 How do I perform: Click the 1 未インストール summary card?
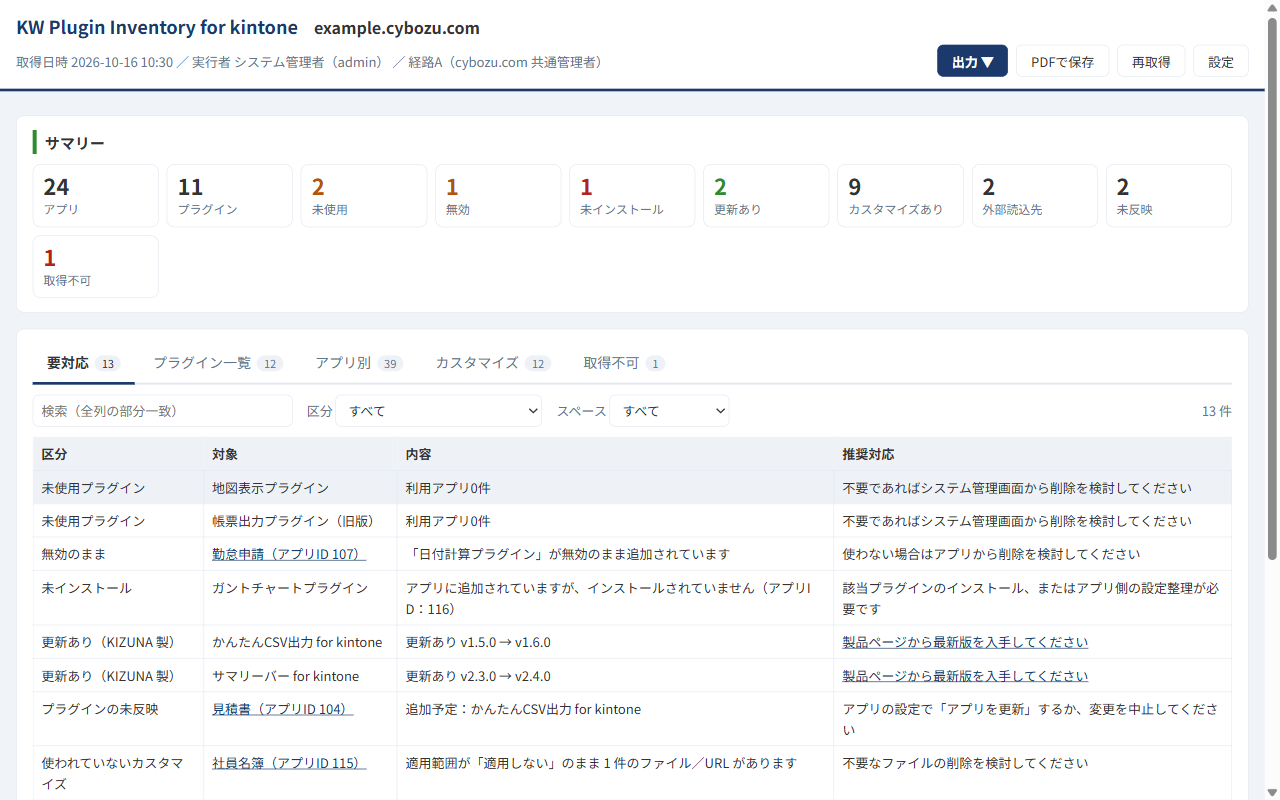tap(632, 196)
